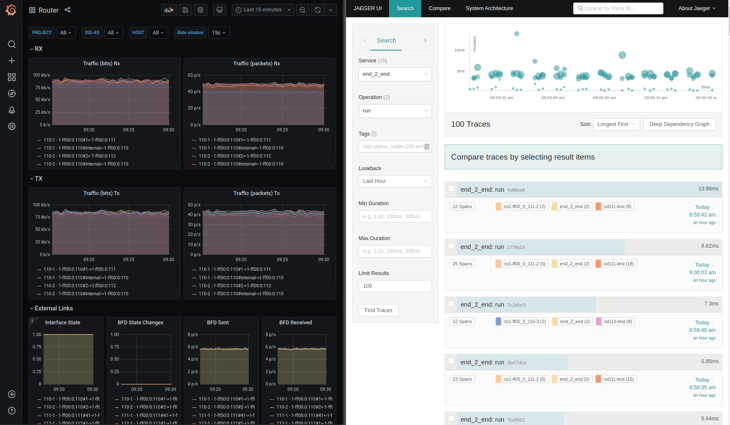Focus the Limit Results field showing 100
The height and width of the screenshot is (425, 730).
pyautogui.click(x=395, y=286)
